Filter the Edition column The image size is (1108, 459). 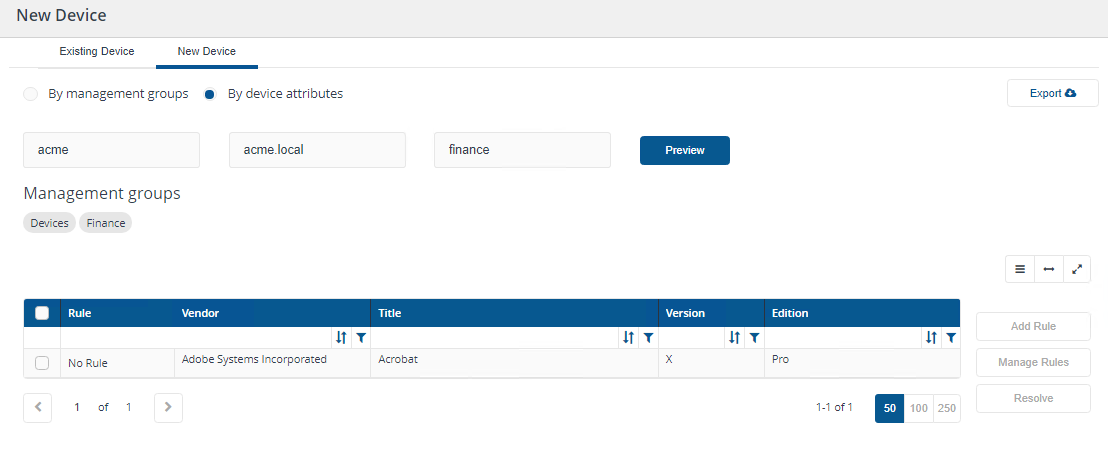(951, 338)
